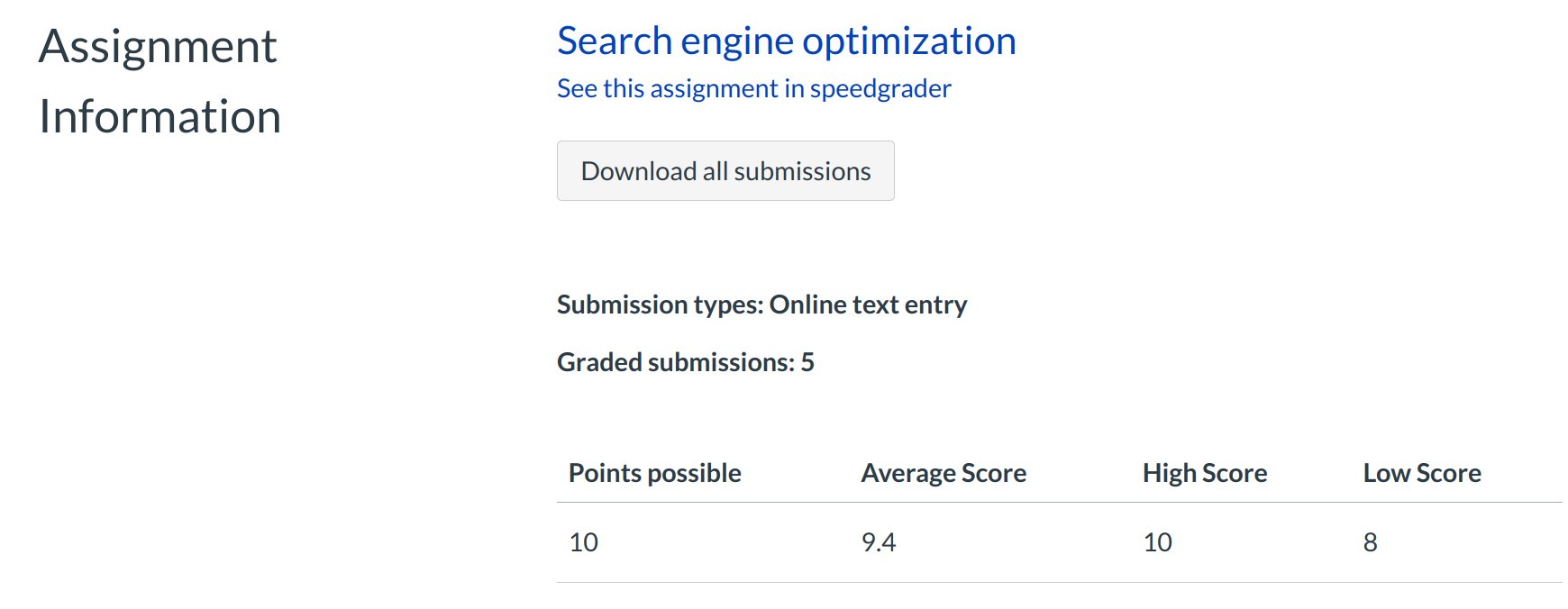
Task: Click the word Assignment in the heading
Action: click(158, 46)
